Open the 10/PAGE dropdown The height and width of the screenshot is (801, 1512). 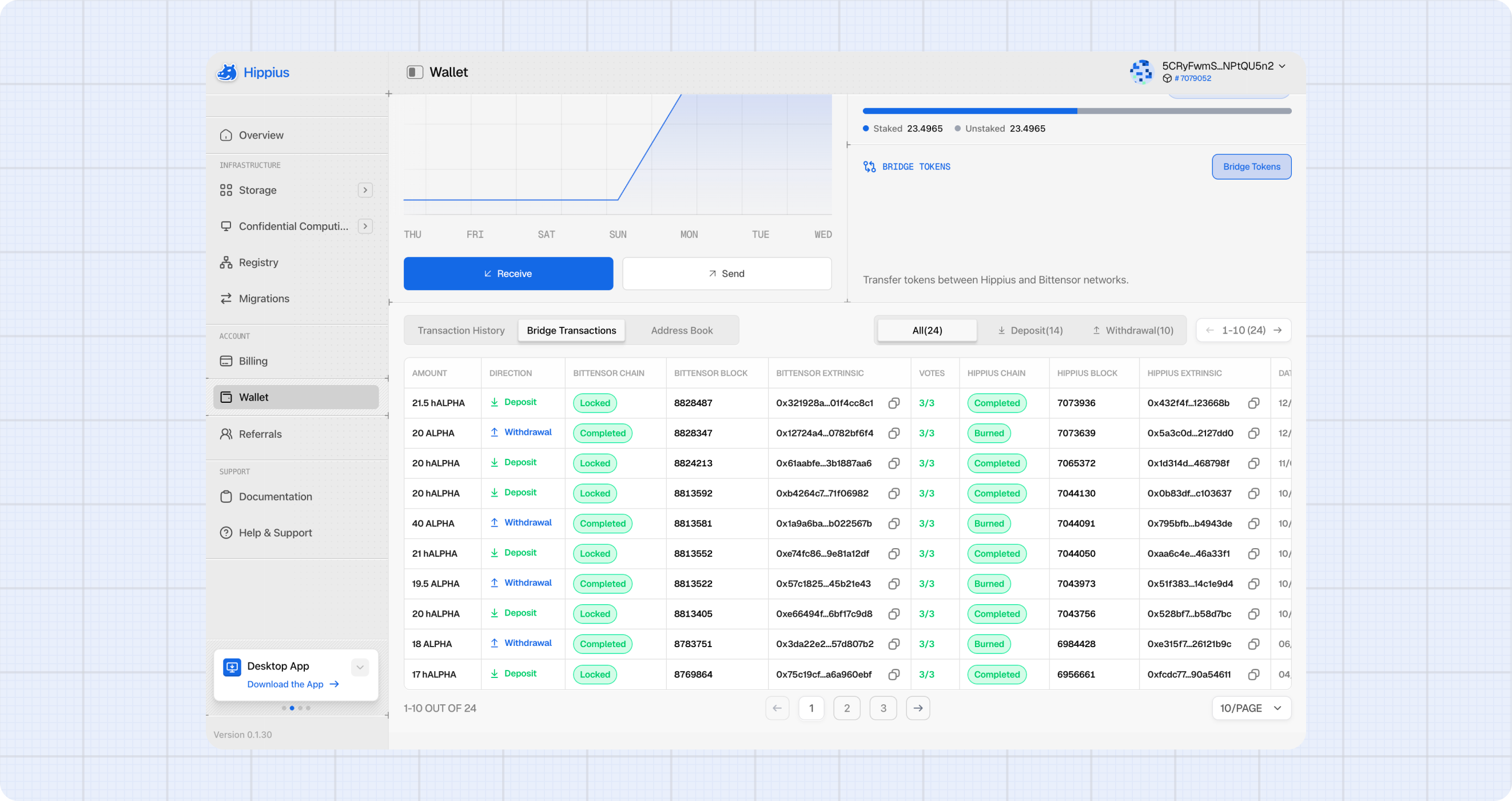pyautogui.click(x=1251, y=708)
